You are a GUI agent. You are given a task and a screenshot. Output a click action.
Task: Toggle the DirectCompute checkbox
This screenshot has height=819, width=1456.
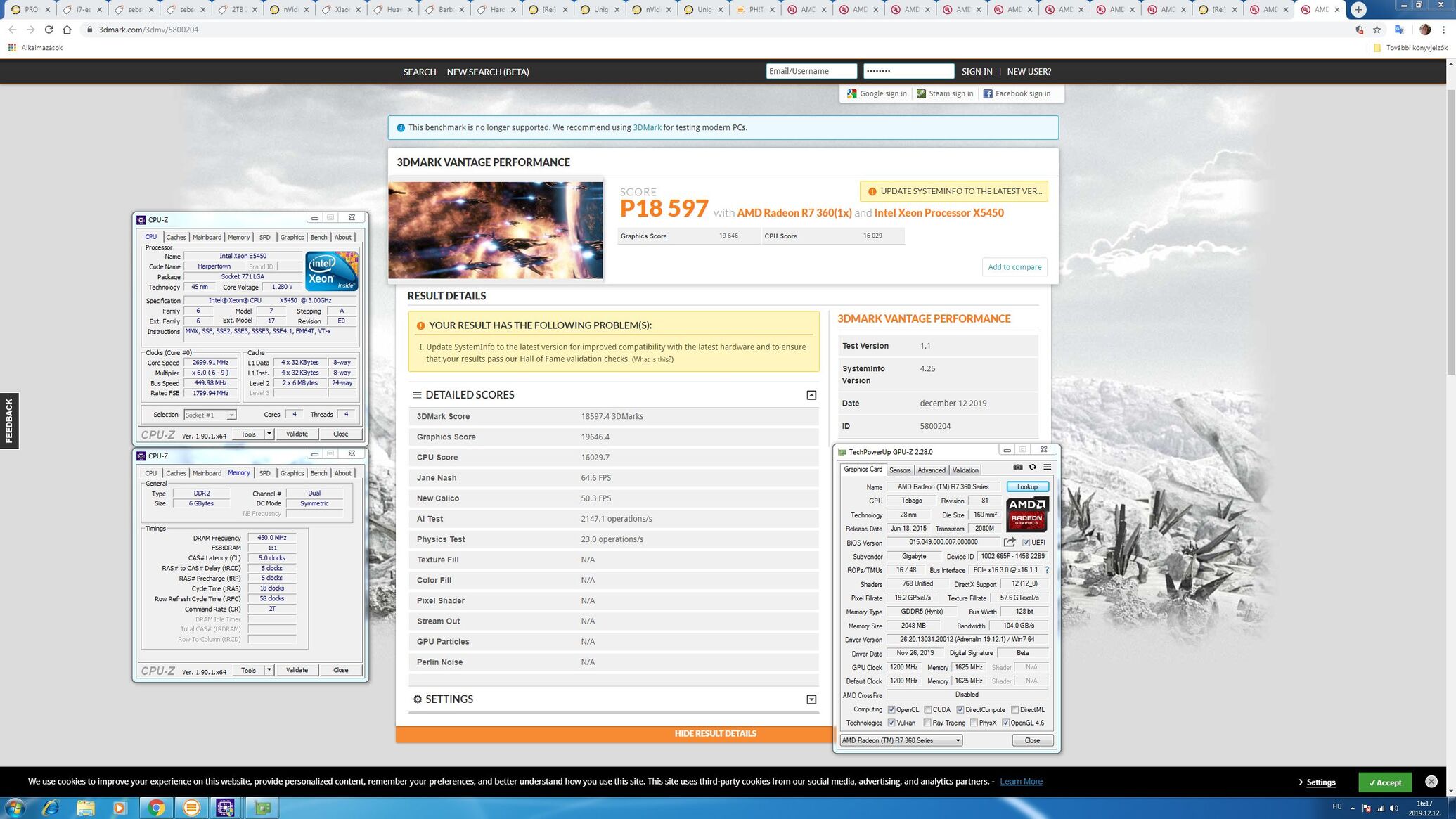pyautogui.click(x=960, y=709)
